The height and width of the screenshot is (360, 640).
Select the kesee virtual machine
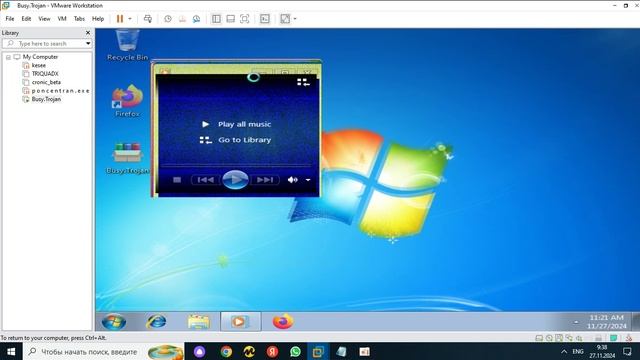point(39,65)
